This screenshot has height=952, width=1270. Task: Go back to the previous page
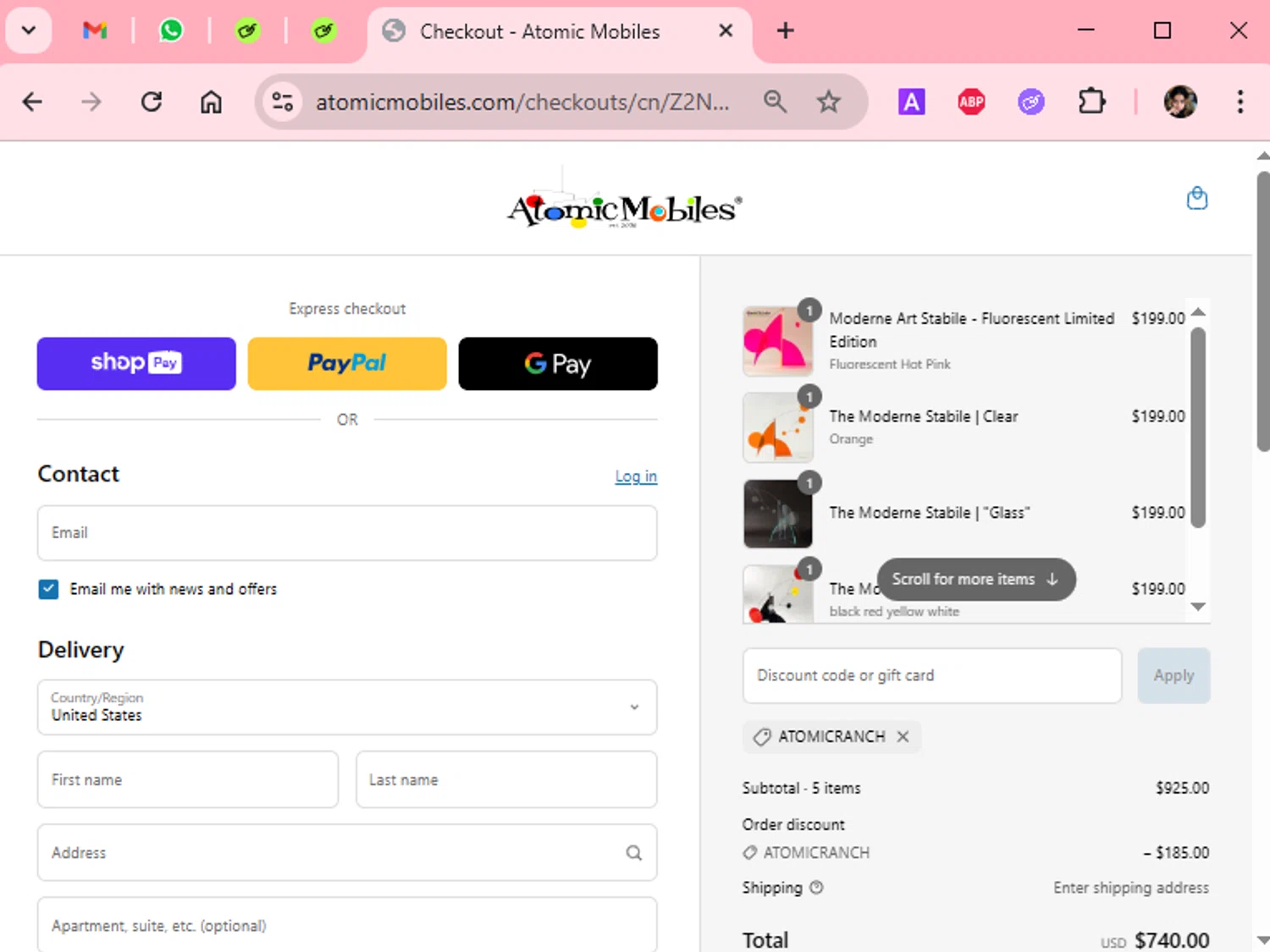(32, 102)
